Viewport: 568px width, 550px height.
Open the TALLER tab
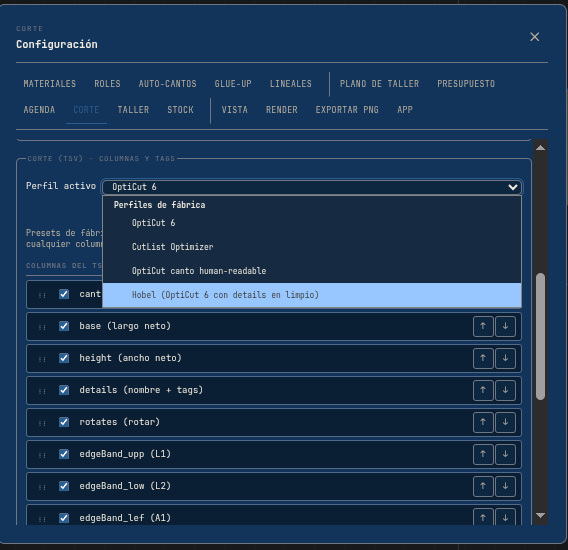click(x=133, y=110)
